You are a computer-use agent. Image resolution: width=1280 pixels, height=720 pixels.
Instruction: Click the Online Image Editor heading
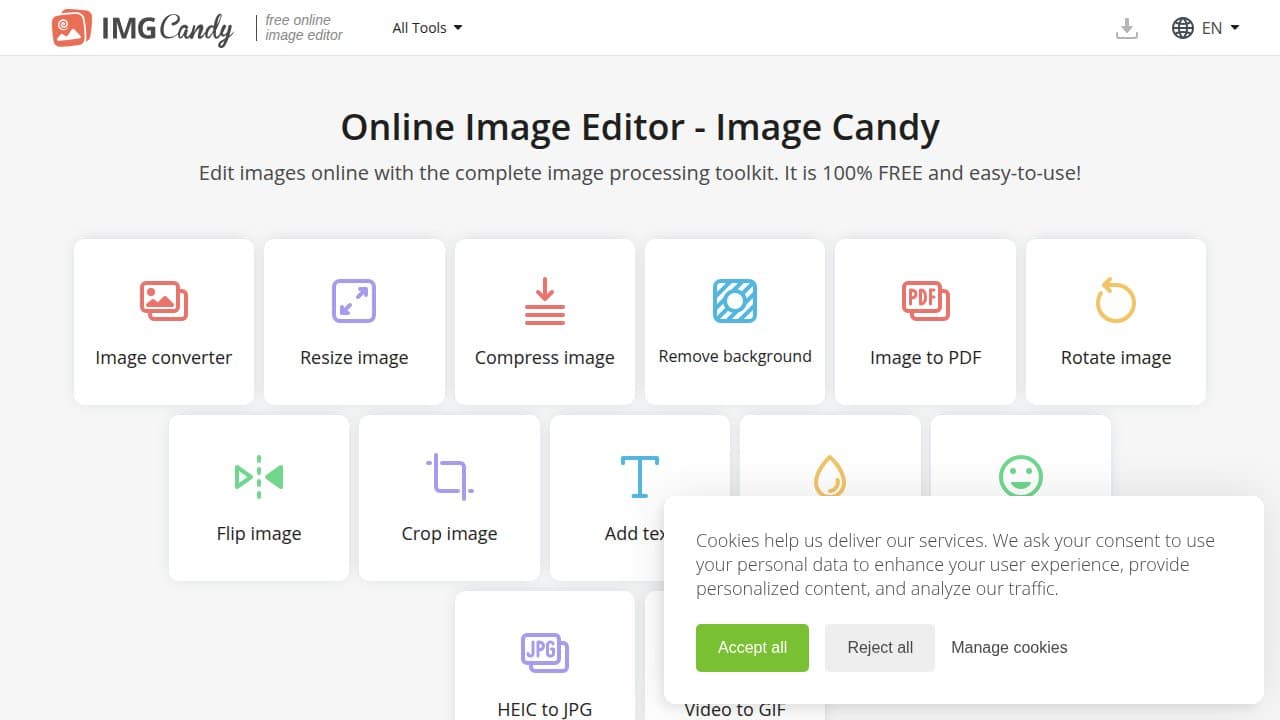(x=640, y=128)
